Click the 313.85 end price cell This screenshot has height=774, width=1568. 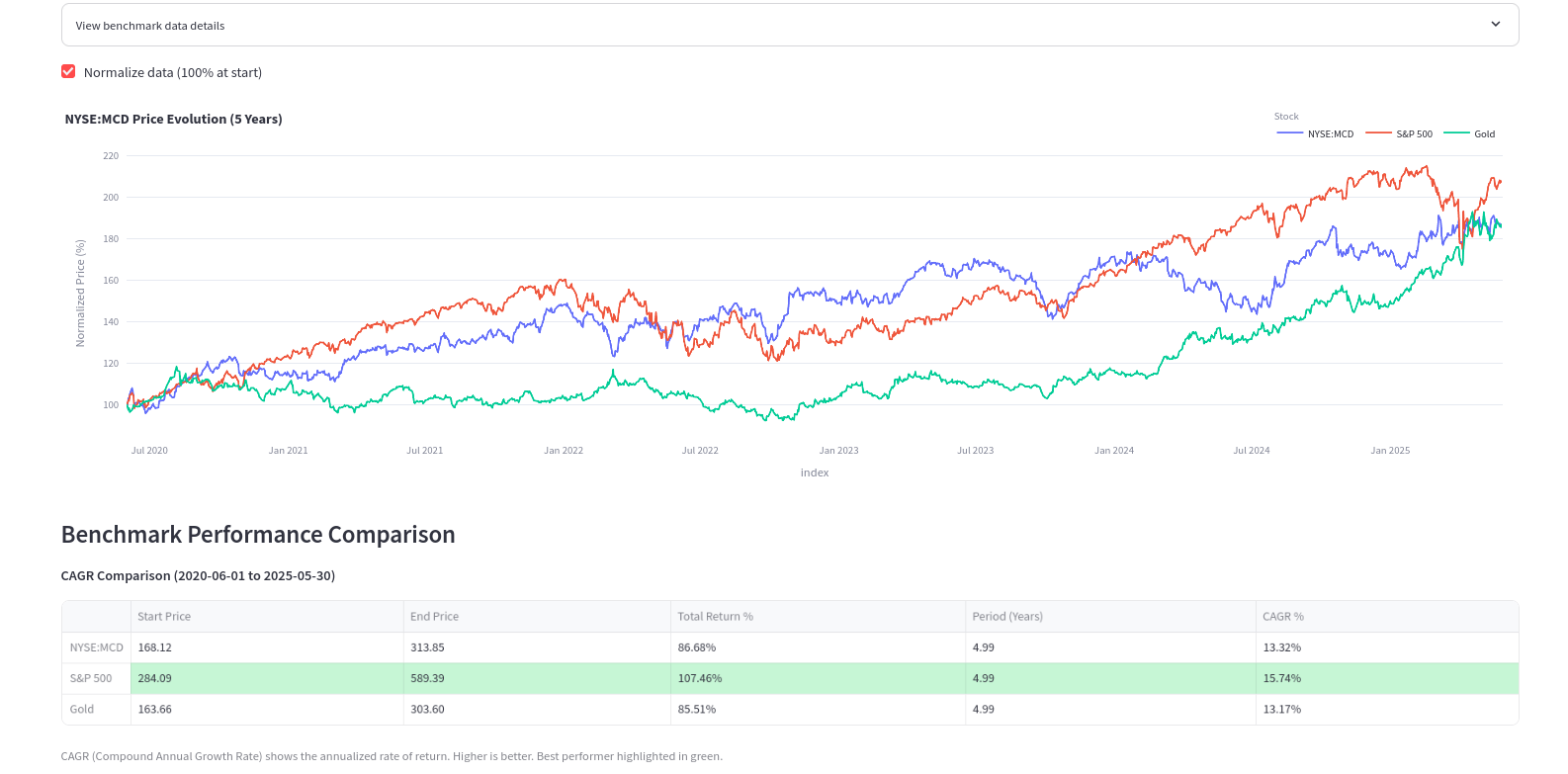[537, 647]
